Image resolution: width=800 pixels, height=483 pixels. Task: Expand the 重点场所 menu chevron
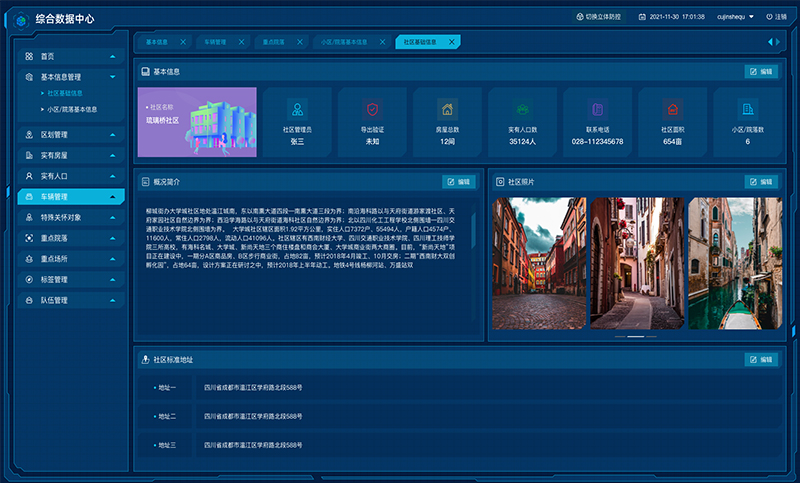coord(113,259)
